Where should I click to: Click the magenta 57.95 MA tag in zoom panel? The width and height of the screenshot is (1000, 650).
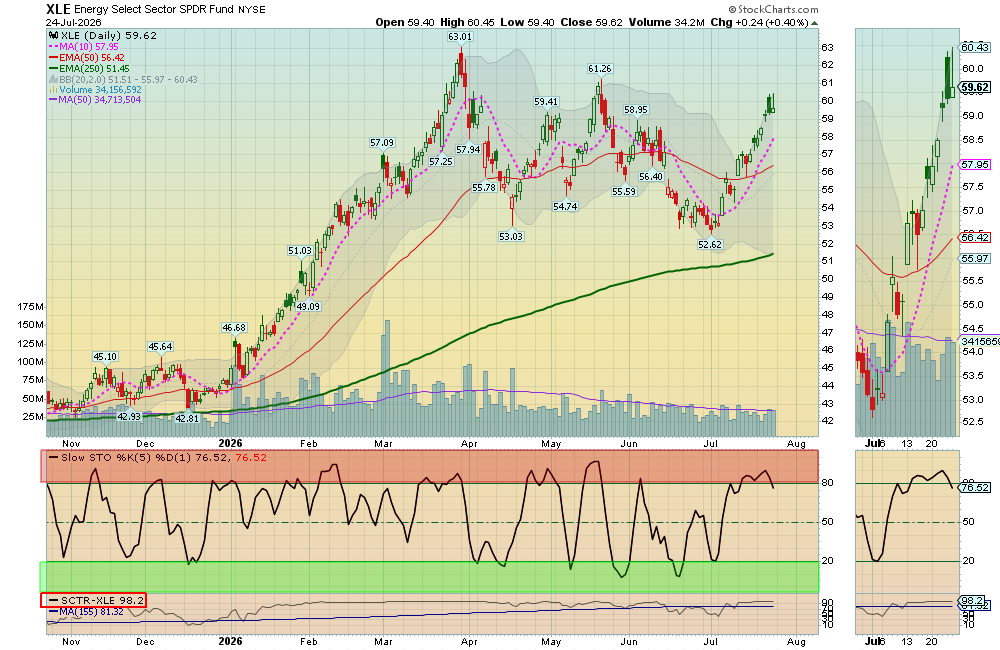(x=975, y=165)
